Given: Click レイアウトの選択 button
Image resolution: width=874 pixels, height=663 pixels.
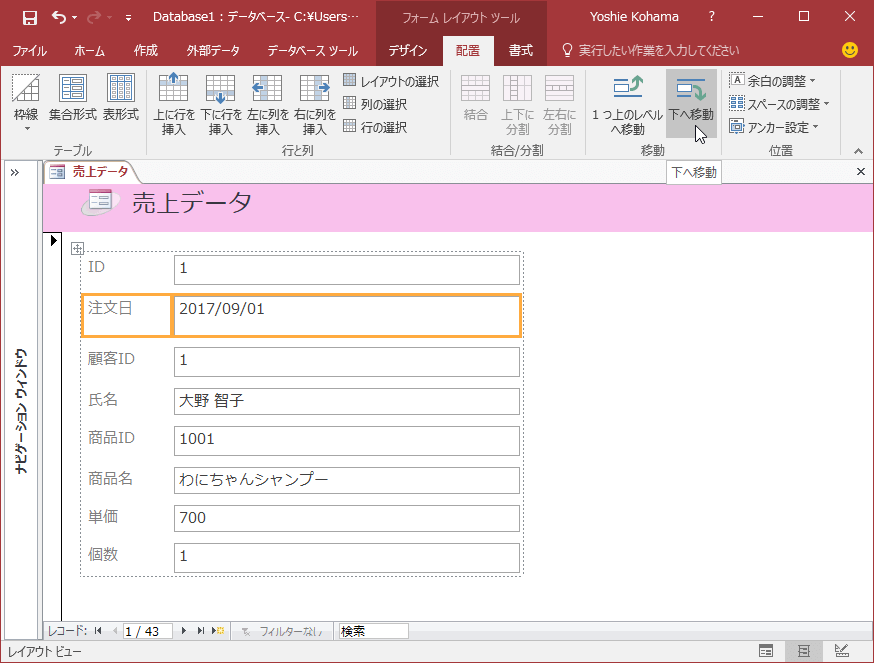Looking at the screenshot, I should click(391, 81).
